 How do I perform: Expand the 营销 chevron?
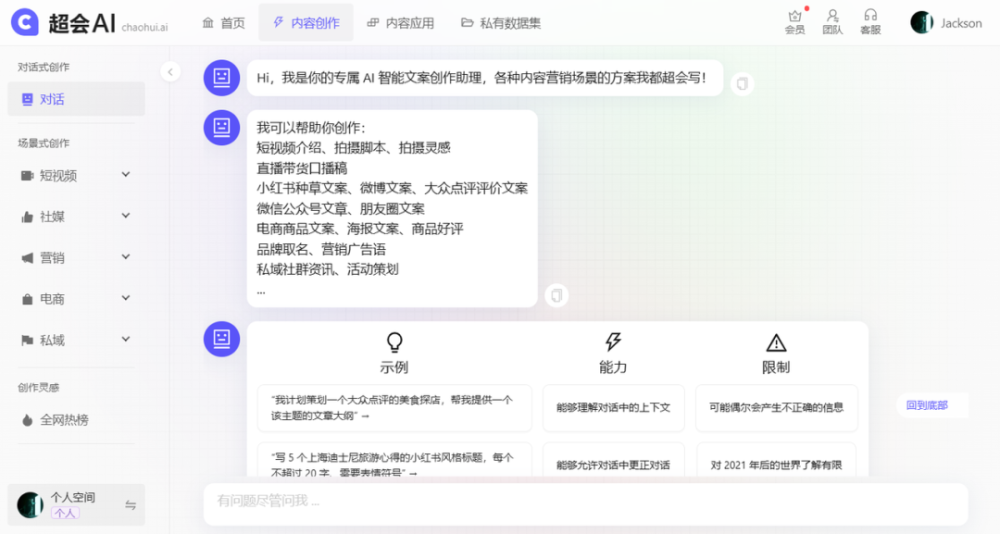(126, 257)
